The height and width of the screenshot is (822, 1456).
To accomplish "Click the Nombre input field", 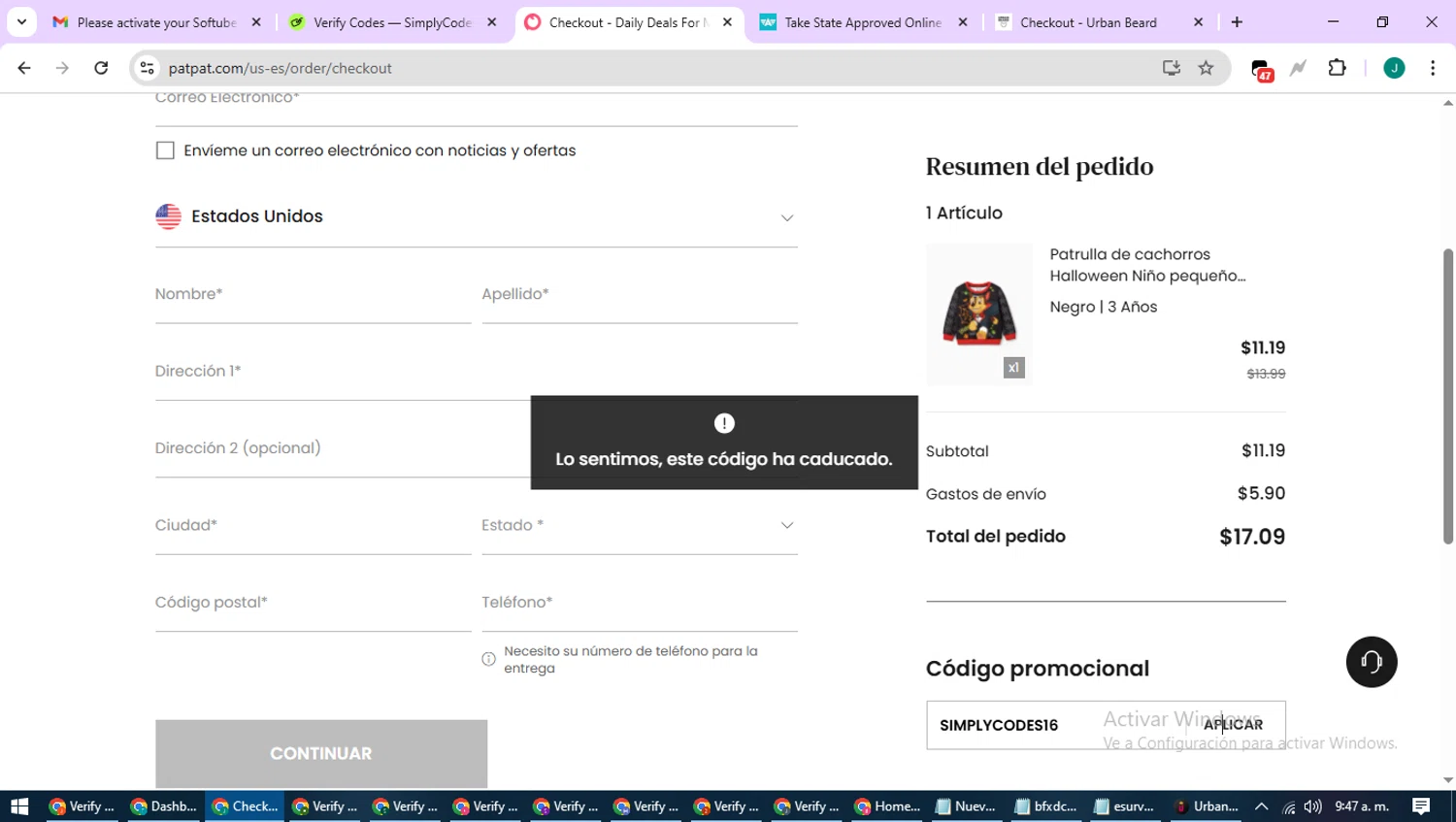I will (313, 294).
